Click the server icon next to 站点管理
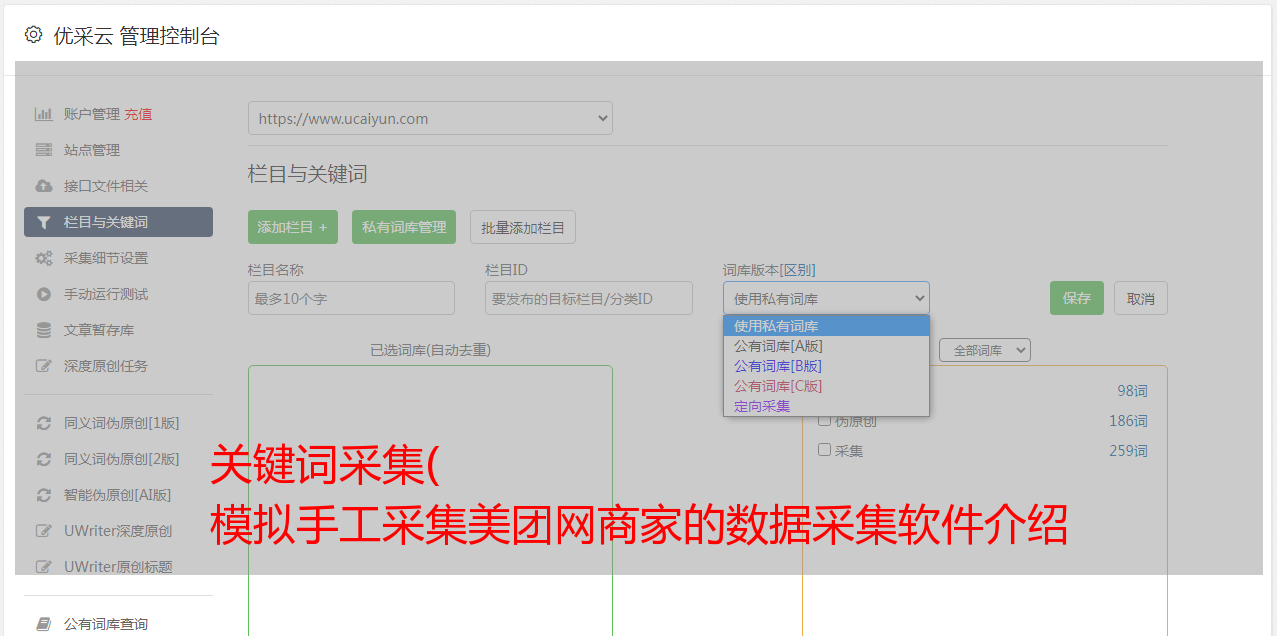The width and height of the screenshot is (1277, 636). [x=44, y=150]
